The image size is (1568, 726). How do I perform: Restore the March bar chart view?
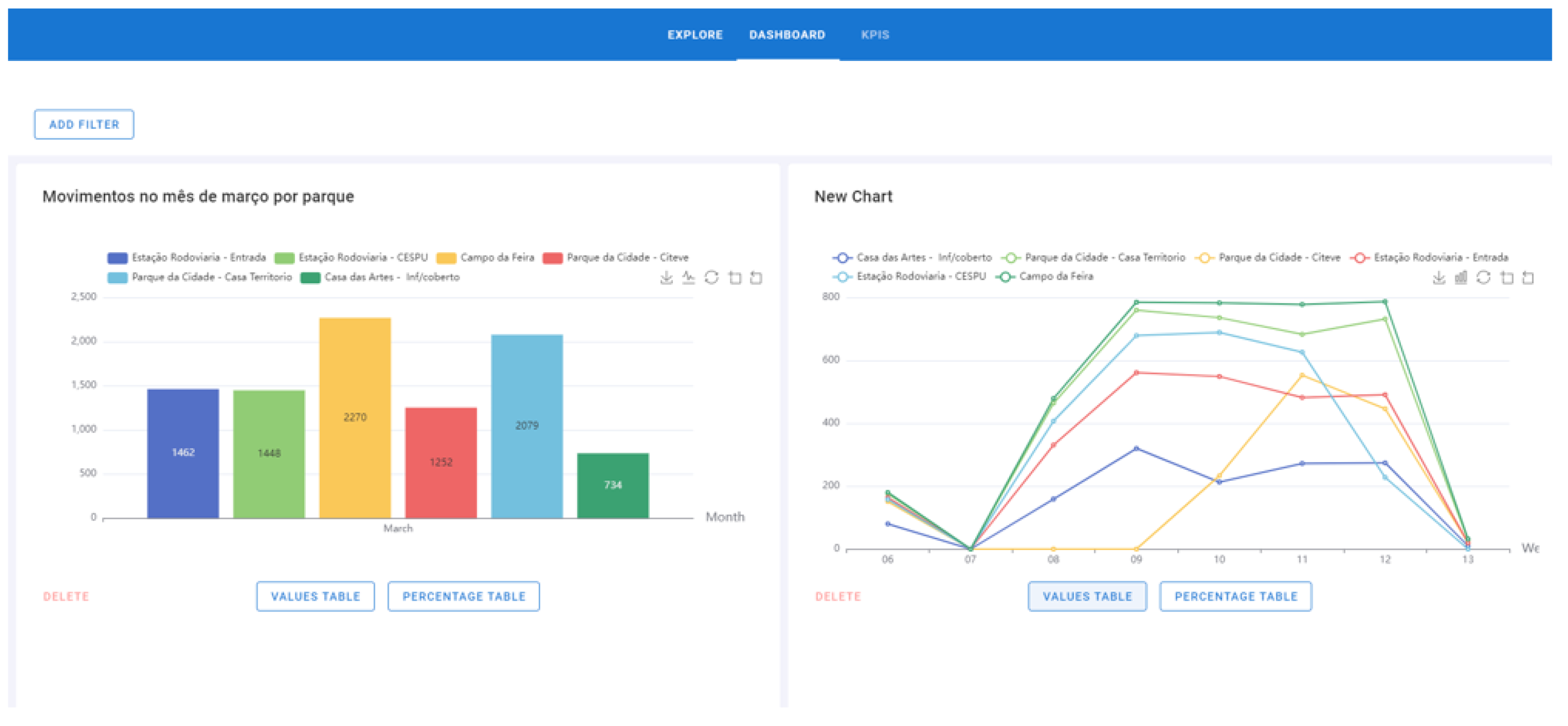[x=711, y=278]
